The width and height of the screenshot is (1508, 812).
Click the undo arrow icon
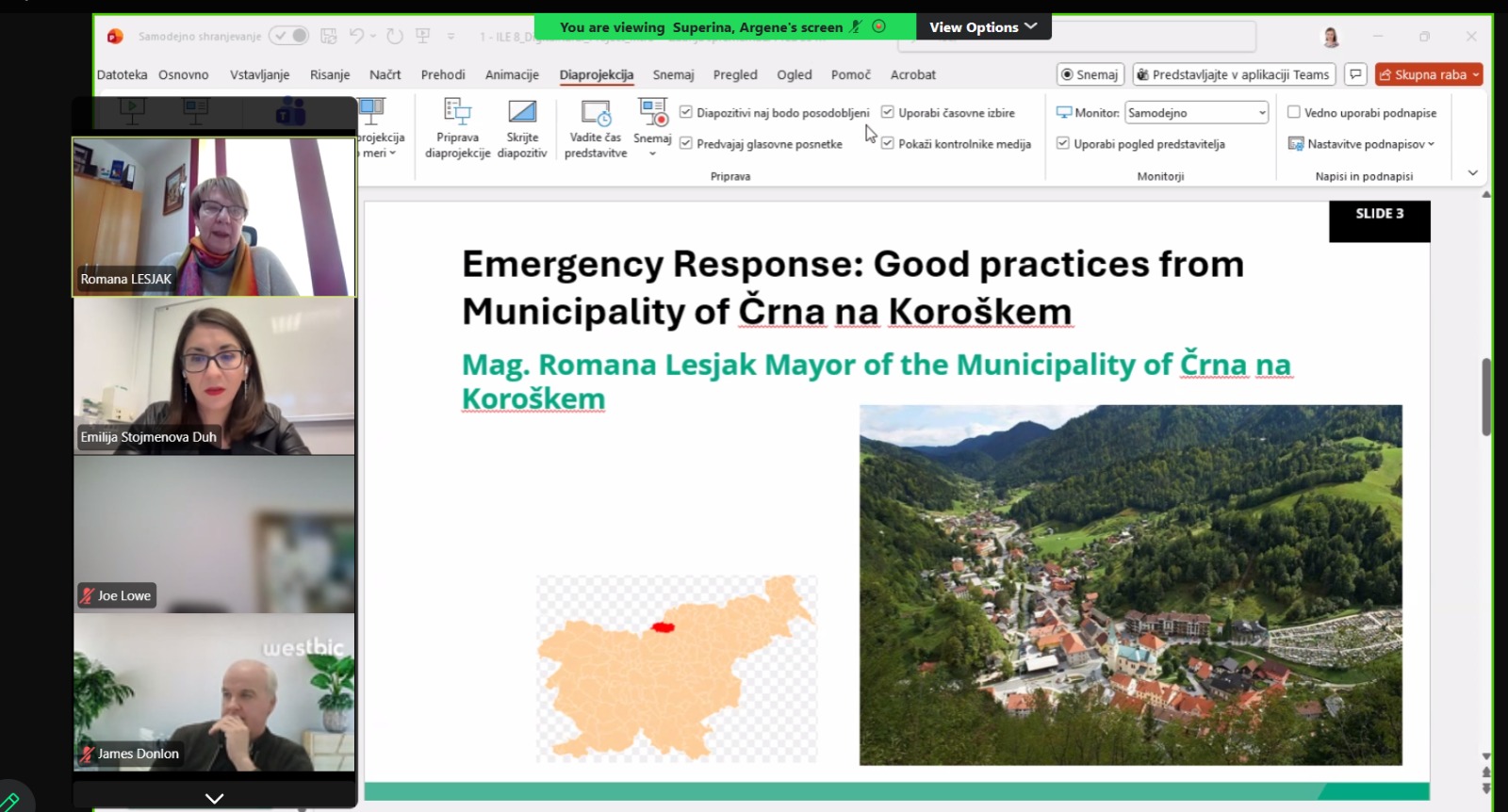click(356, 36)
